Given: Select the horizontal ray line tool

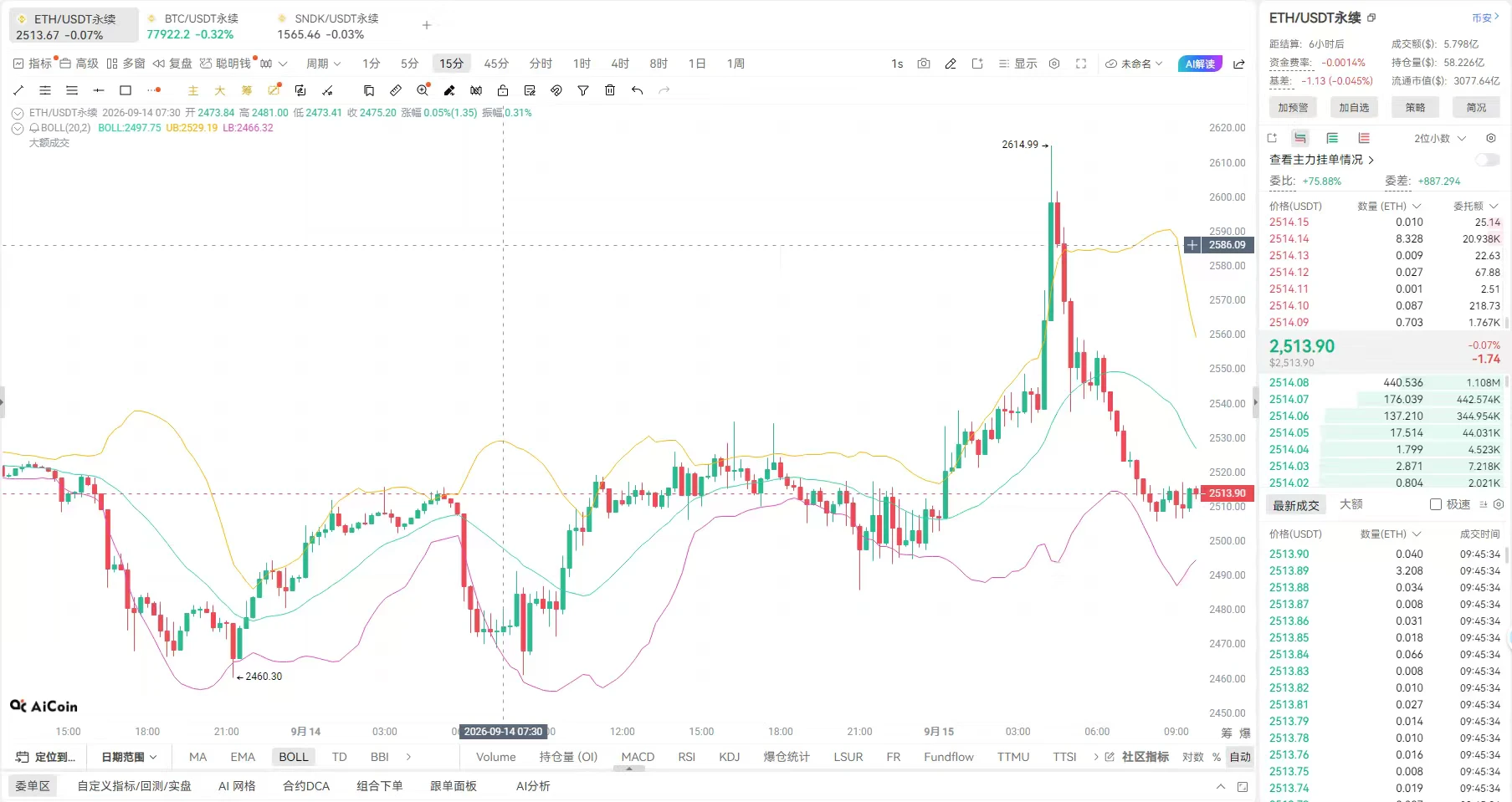Looking at the screenshot, I should pyautogui.click(x=99, y=90).
